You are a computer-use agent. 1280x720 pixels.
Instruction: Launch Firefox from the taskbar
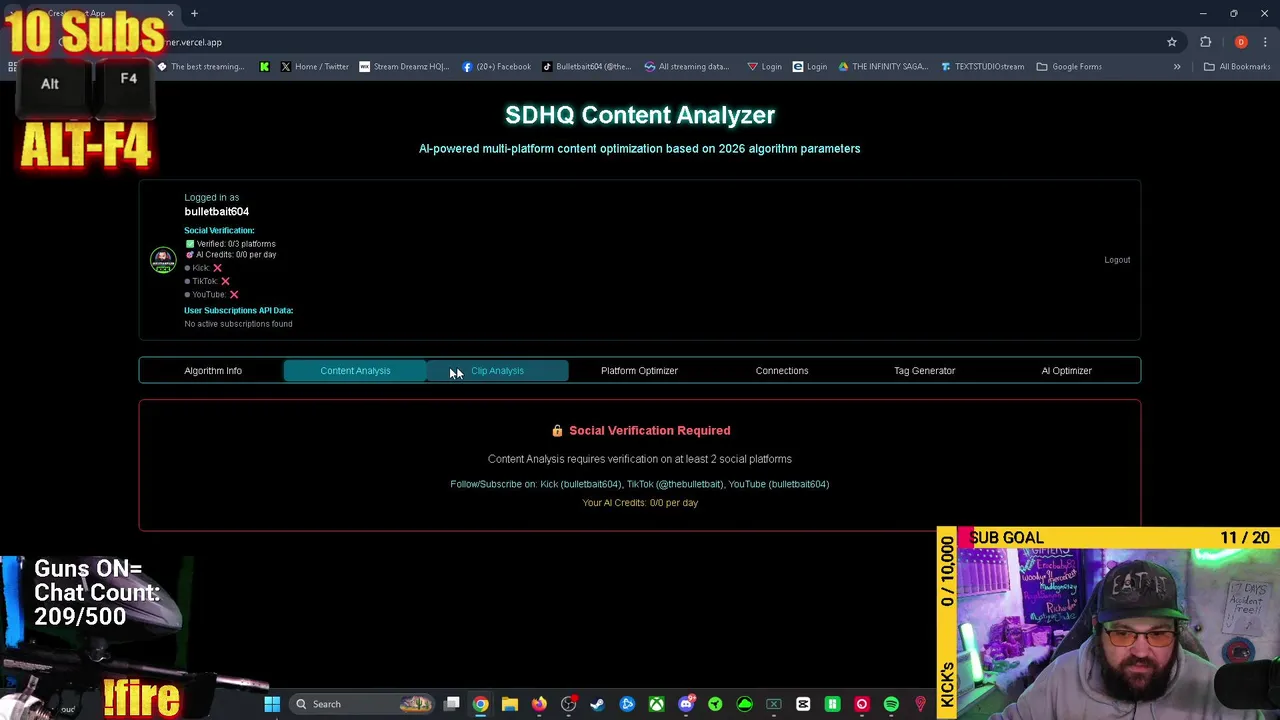coord(539,704)
